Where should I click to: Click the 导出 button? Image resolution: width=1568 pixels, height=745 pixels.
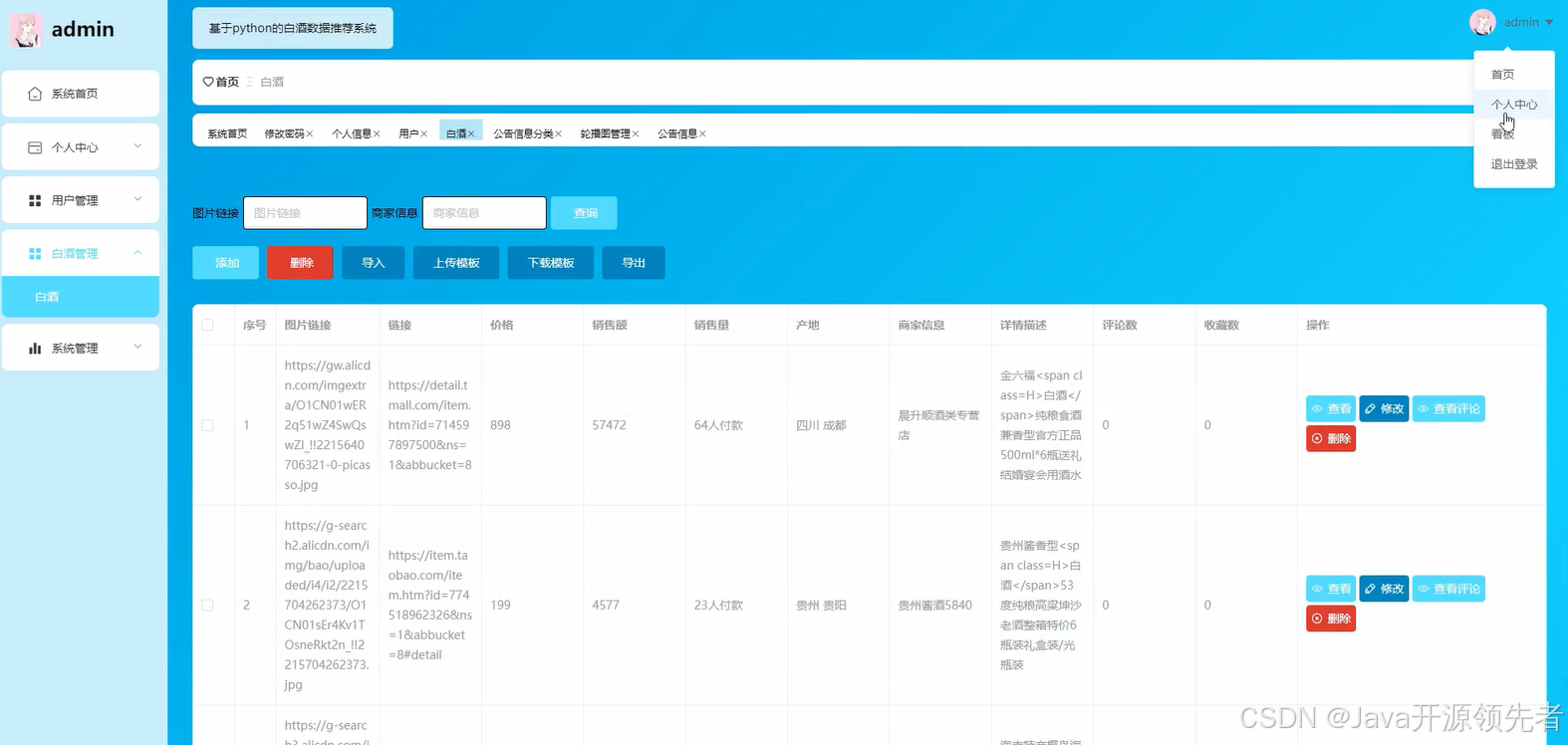coord(634,263)
